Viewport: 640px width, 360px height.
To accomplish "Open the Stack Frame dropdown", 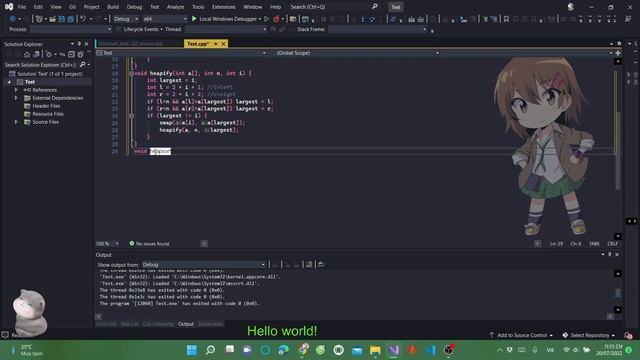I will 377,29.
